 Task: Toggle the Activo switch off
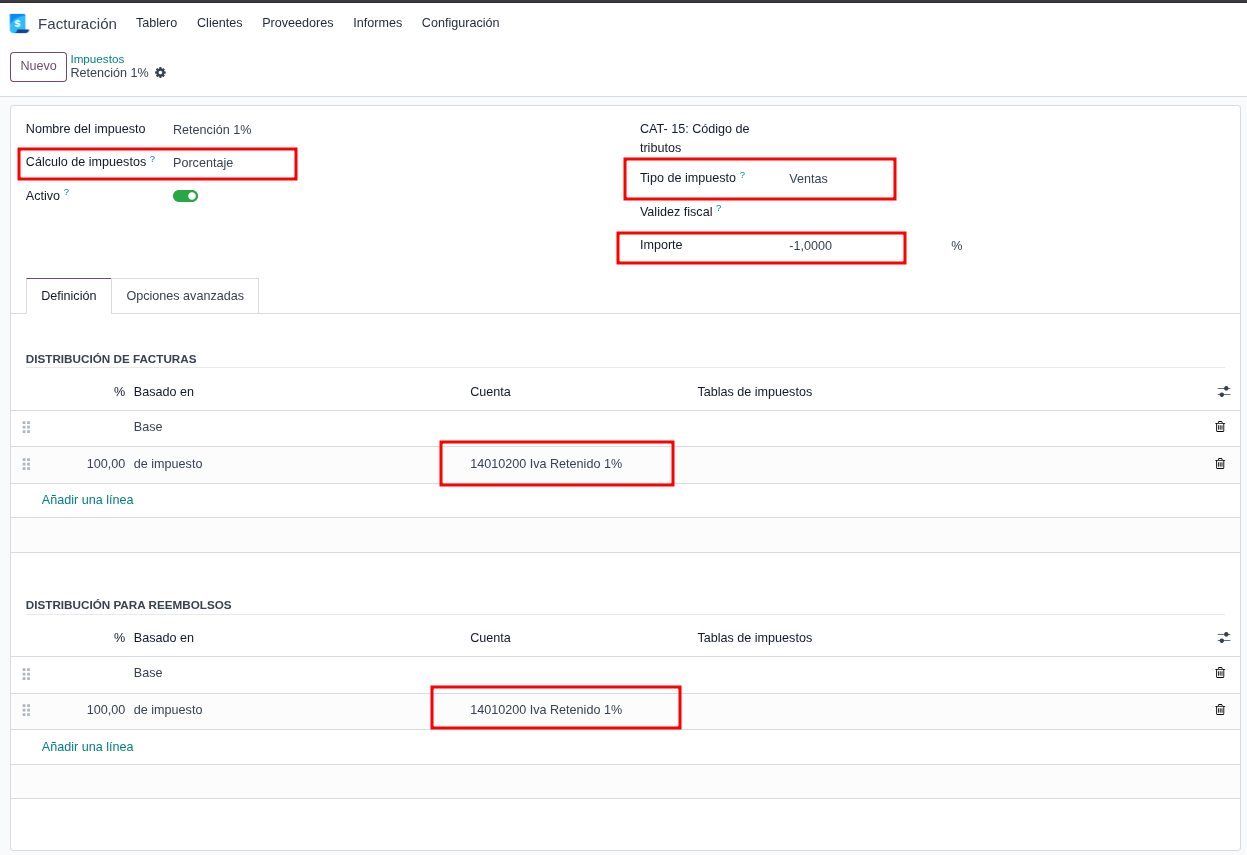pos(185,196)
